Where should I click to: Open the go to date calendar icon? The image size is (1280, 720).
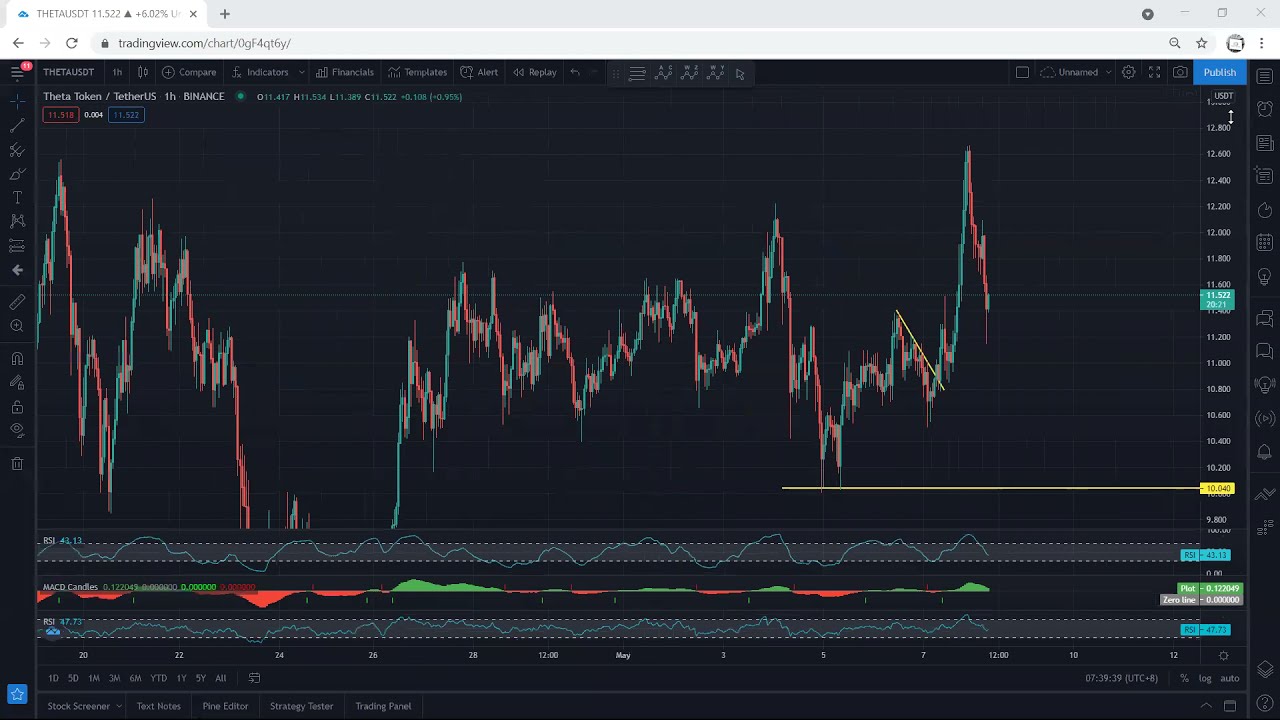254,678
